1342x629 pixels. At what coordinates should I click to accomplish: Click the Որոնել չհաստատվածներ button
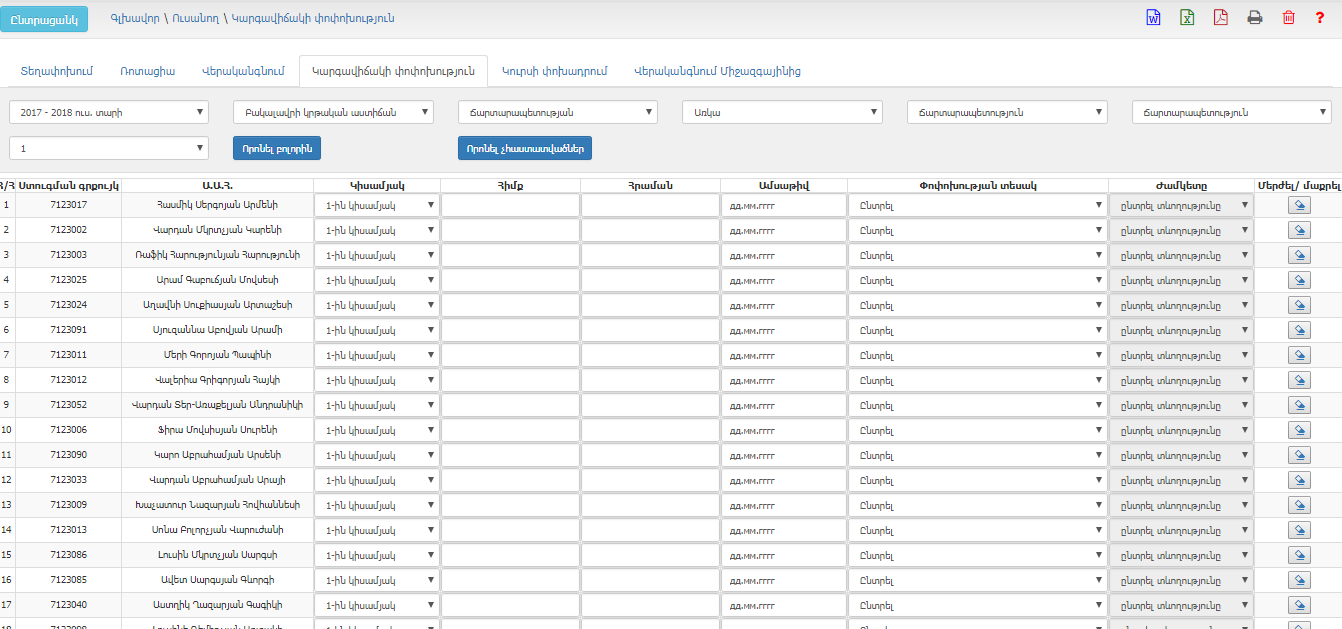point(525,148)
